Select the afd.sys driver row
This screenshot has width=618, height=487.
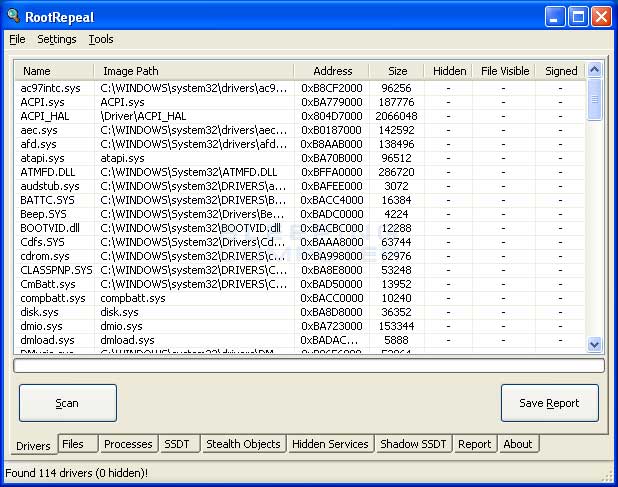point(300,144)
